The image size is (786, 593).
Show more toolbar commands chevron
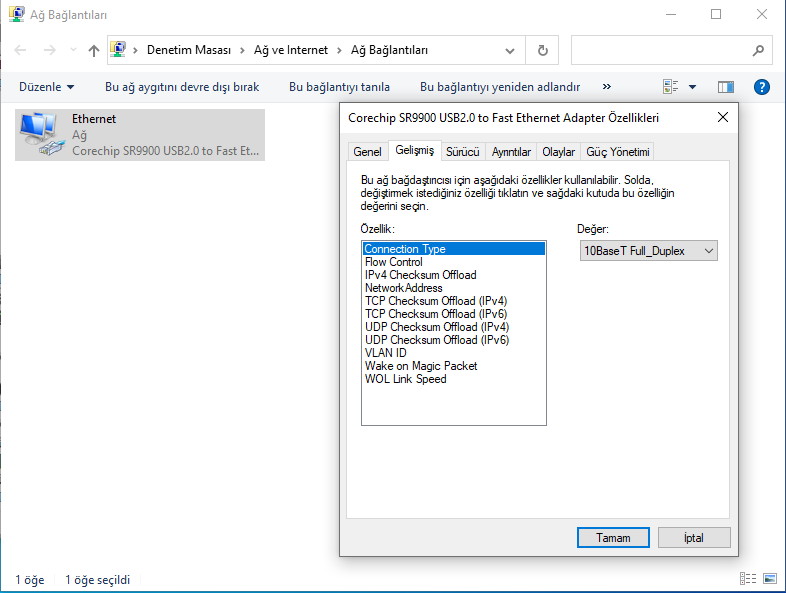click(607, 87)
